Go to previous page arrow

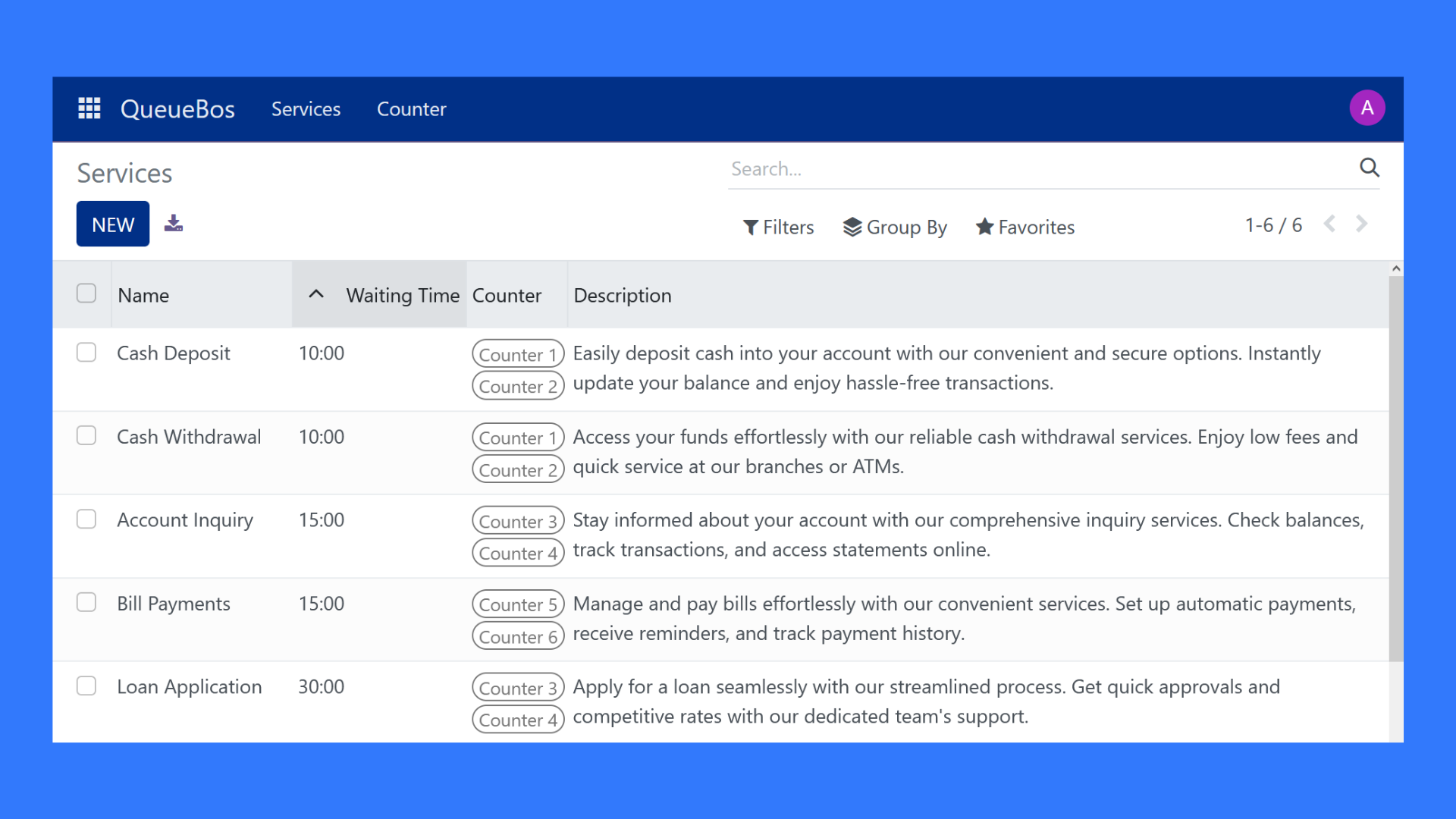(x=1329, y=224)
